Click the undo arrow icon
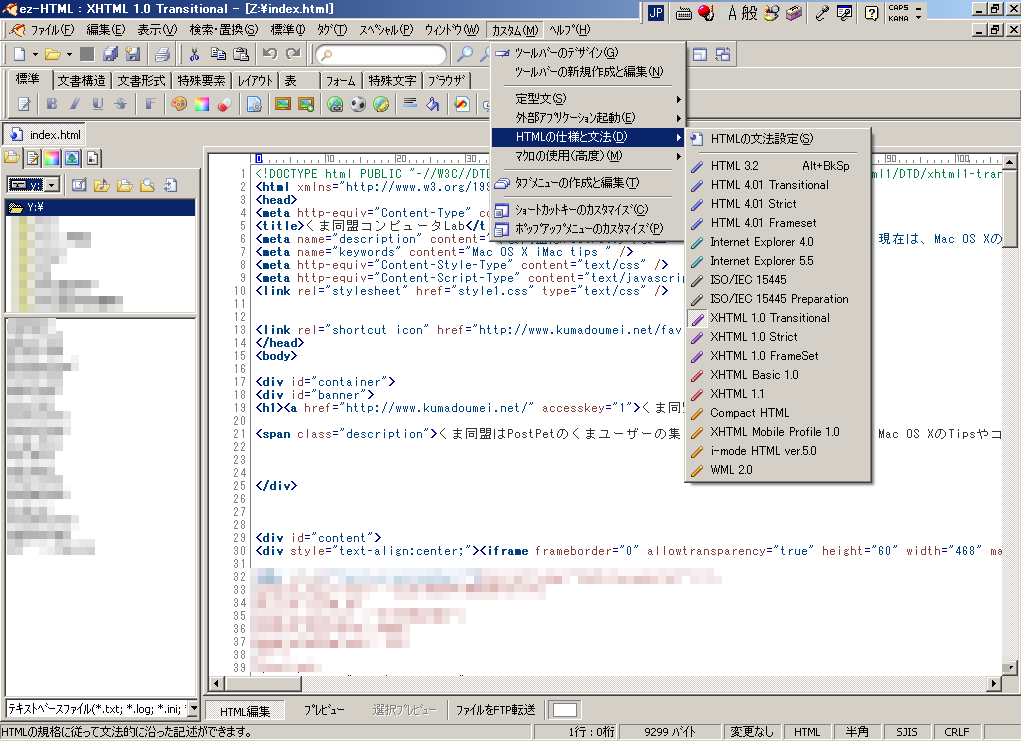The width and height of the screenshot is (1021, 742). [270, 55]
